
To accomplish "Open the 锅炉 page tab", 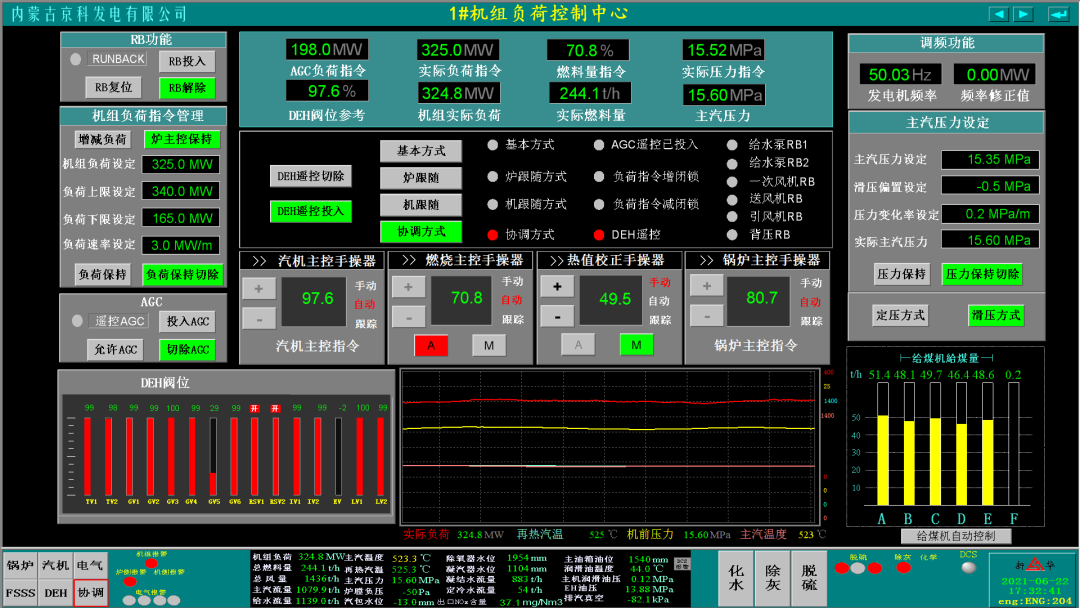I will click(x=20, y=566).
